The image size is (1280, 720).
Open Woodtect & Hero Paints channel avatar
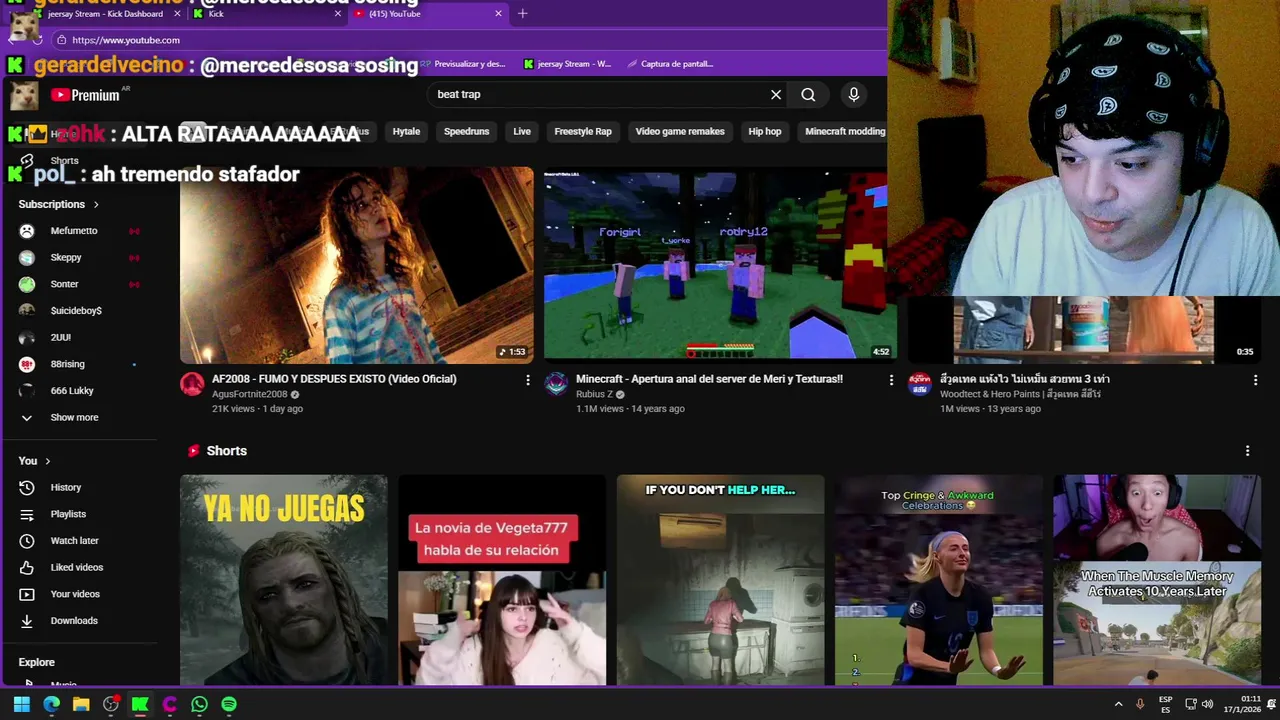coord(920,384)
